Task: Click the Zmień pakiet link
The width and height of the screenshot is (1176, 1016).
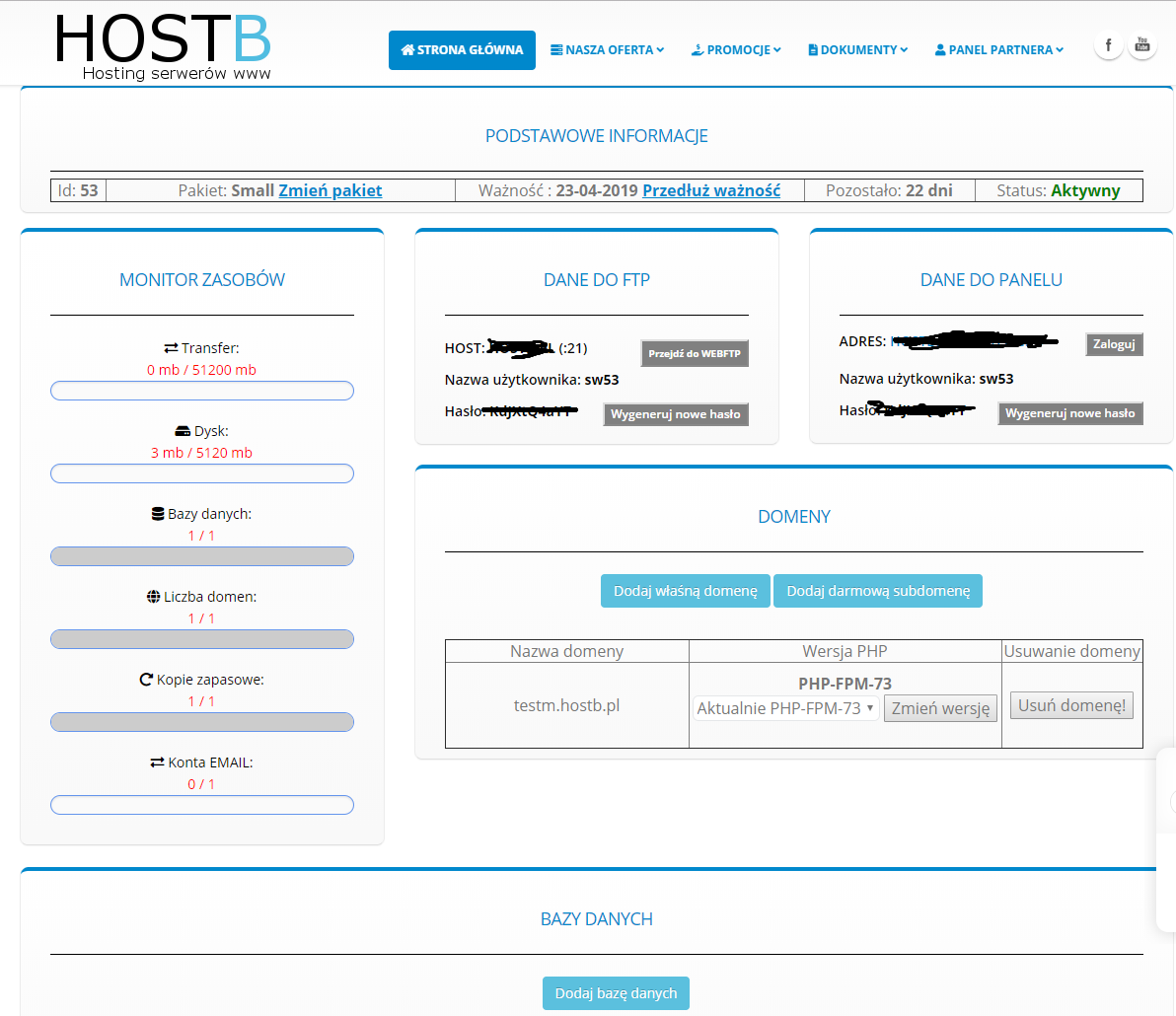Action: pyautogui.click(x=330, y=190)
